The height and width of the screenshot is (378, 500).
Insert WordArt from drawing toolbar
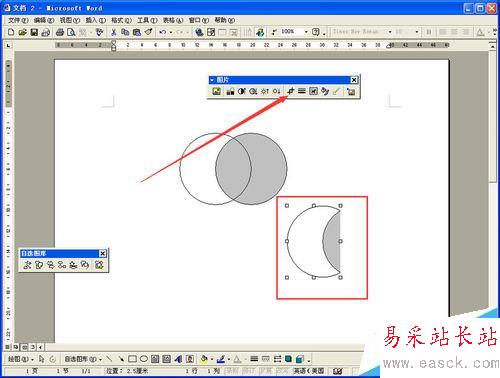pos(178,359)
